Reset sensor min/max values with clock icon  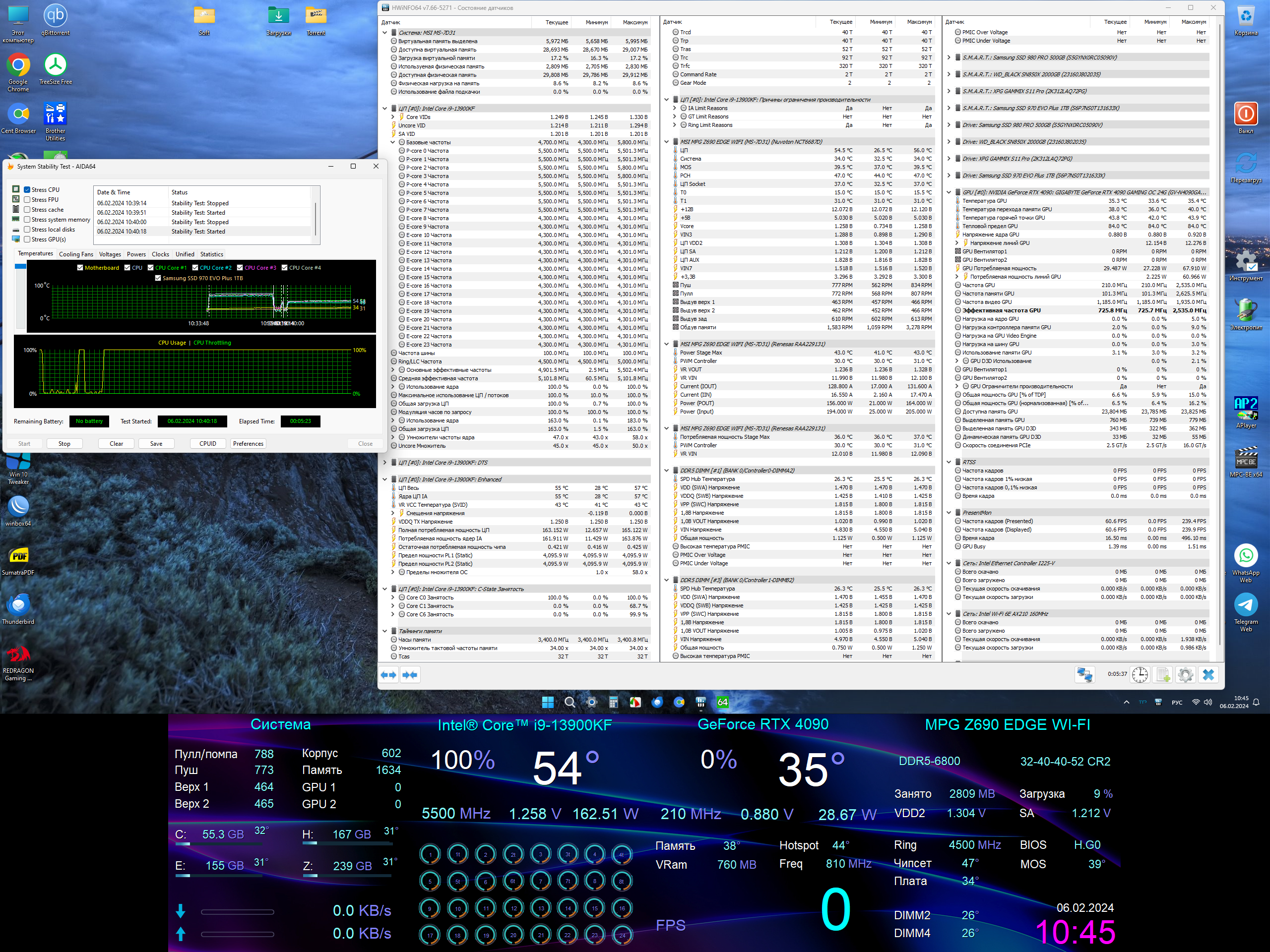pyautogui.click(x=1140, y=675)
